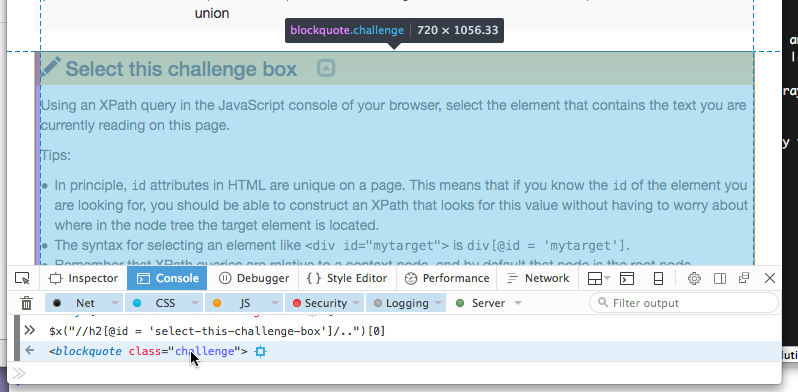Open the Performance tab
The width and height of the screenshot is (798, 392).
[x=447, y=278]
